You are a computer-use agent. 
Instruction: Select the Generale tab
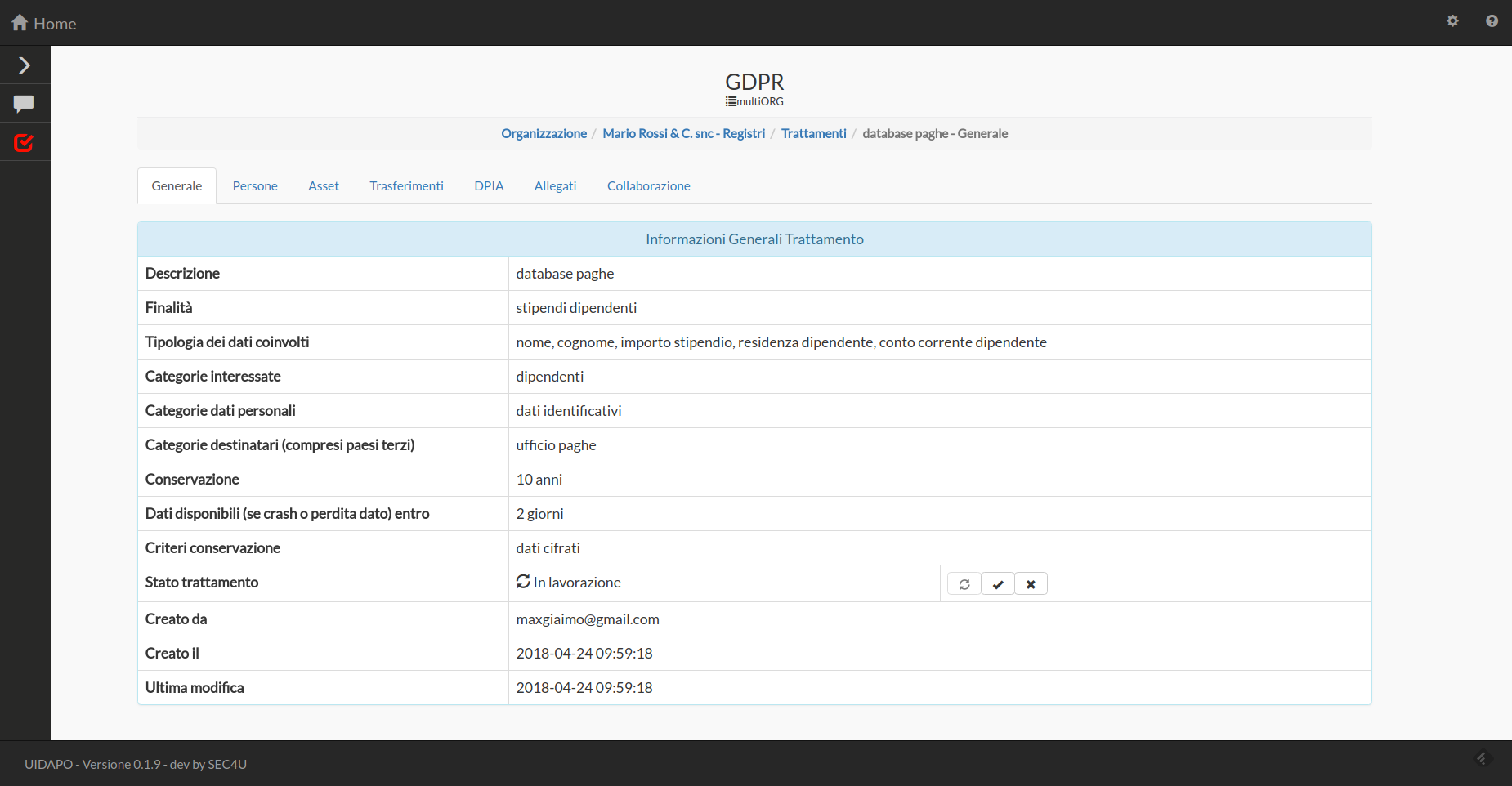click(177, 186)
